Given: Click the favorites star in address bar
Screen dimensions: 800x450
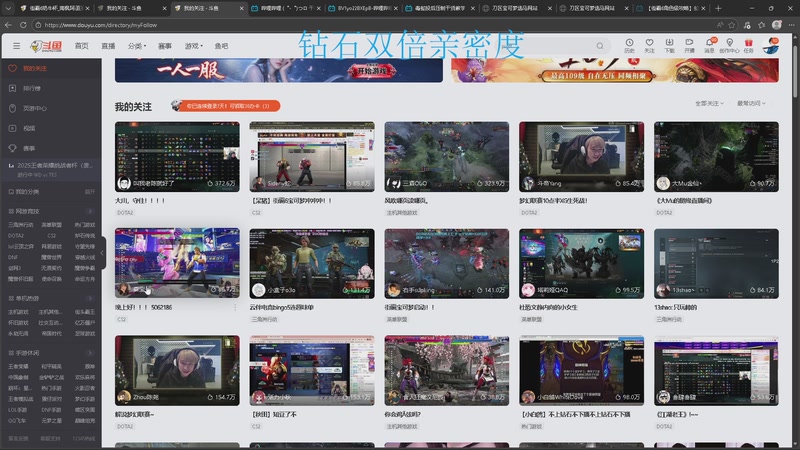Looking at the screenshot, I should (x=732, y=24).
